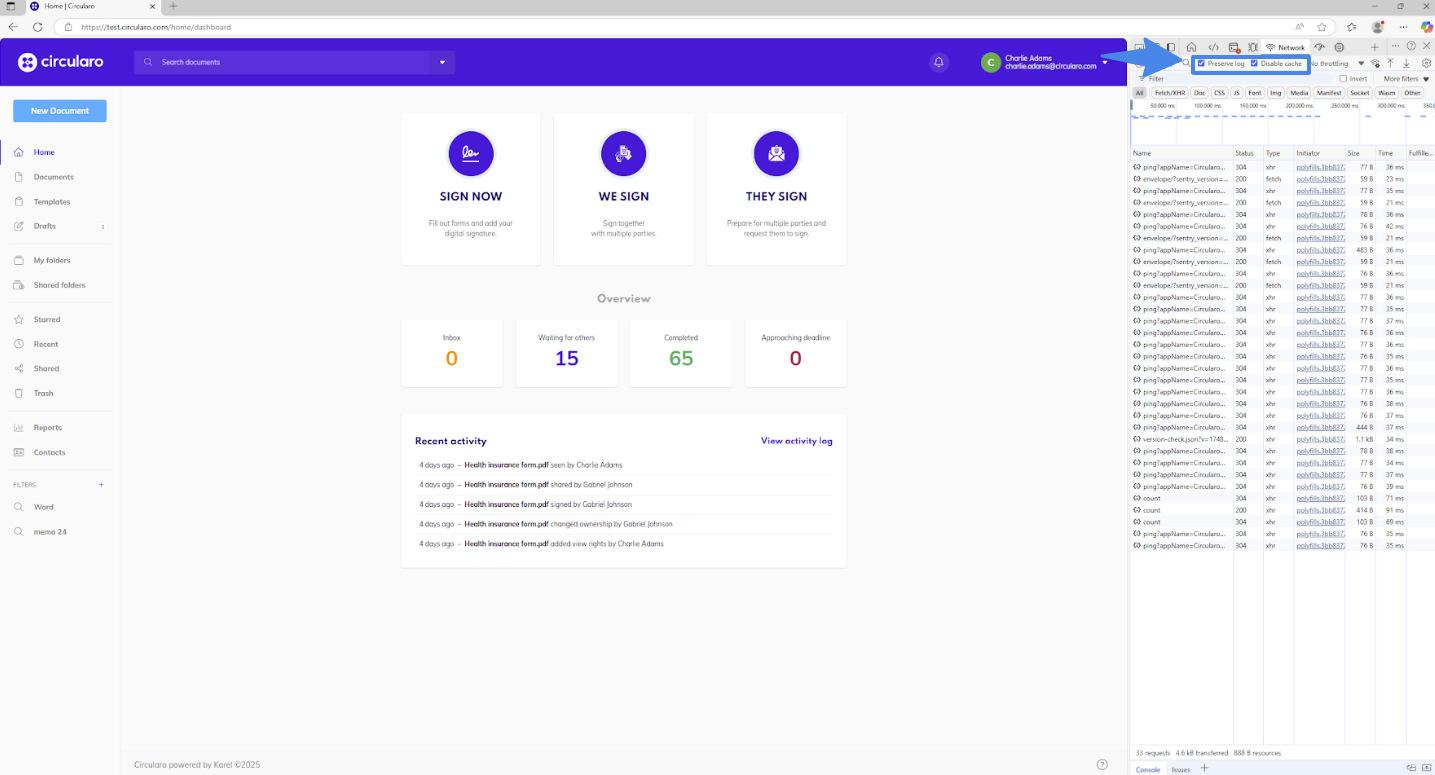Click the New Document button
The height and width of the screenshot is (775, 1435).
[60, 111]
